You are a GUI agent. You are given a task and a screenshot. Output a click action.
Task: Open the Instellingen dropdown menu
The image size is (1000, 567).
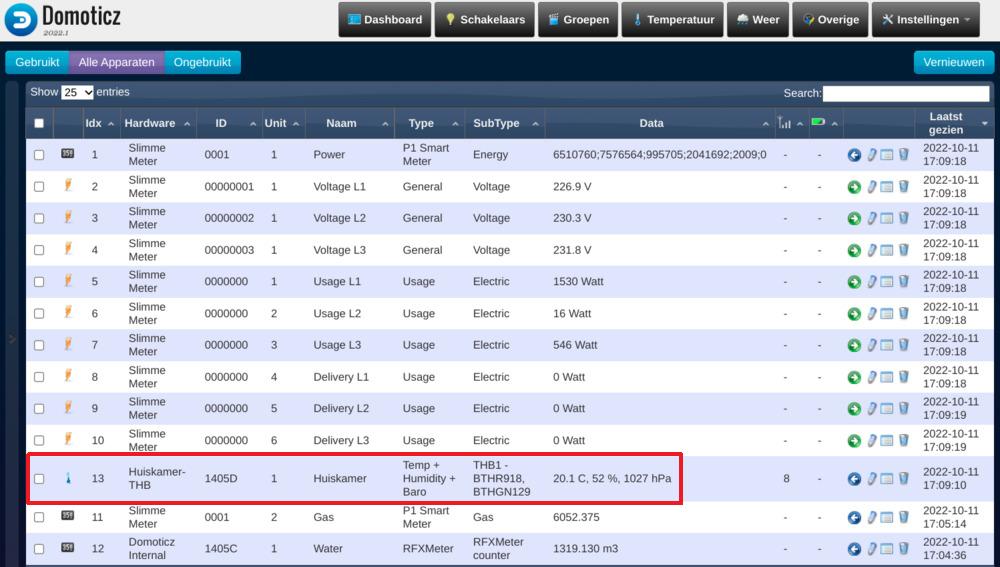pos(926,20)
